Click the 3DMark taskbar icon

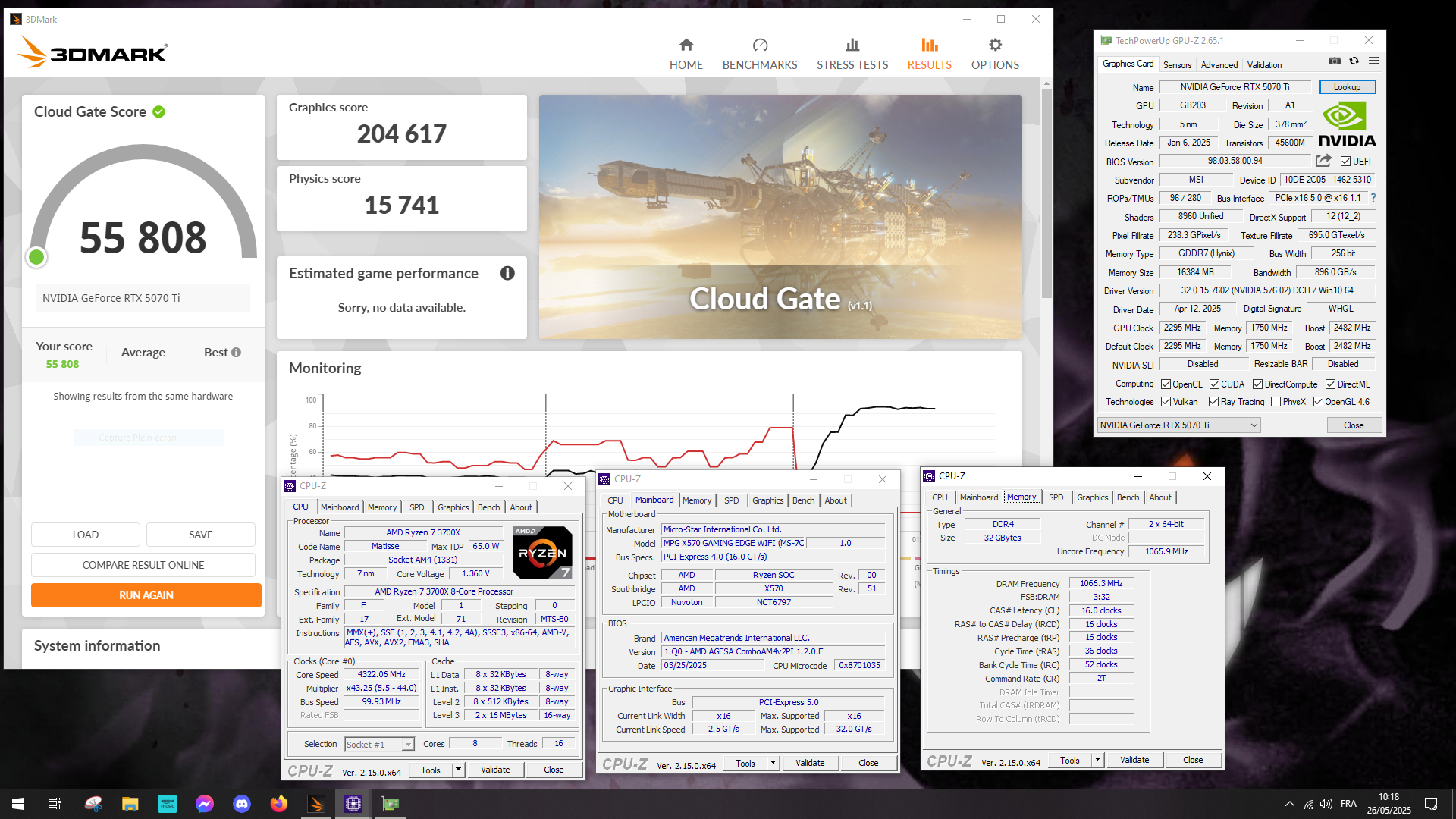(x=316, y=804)
